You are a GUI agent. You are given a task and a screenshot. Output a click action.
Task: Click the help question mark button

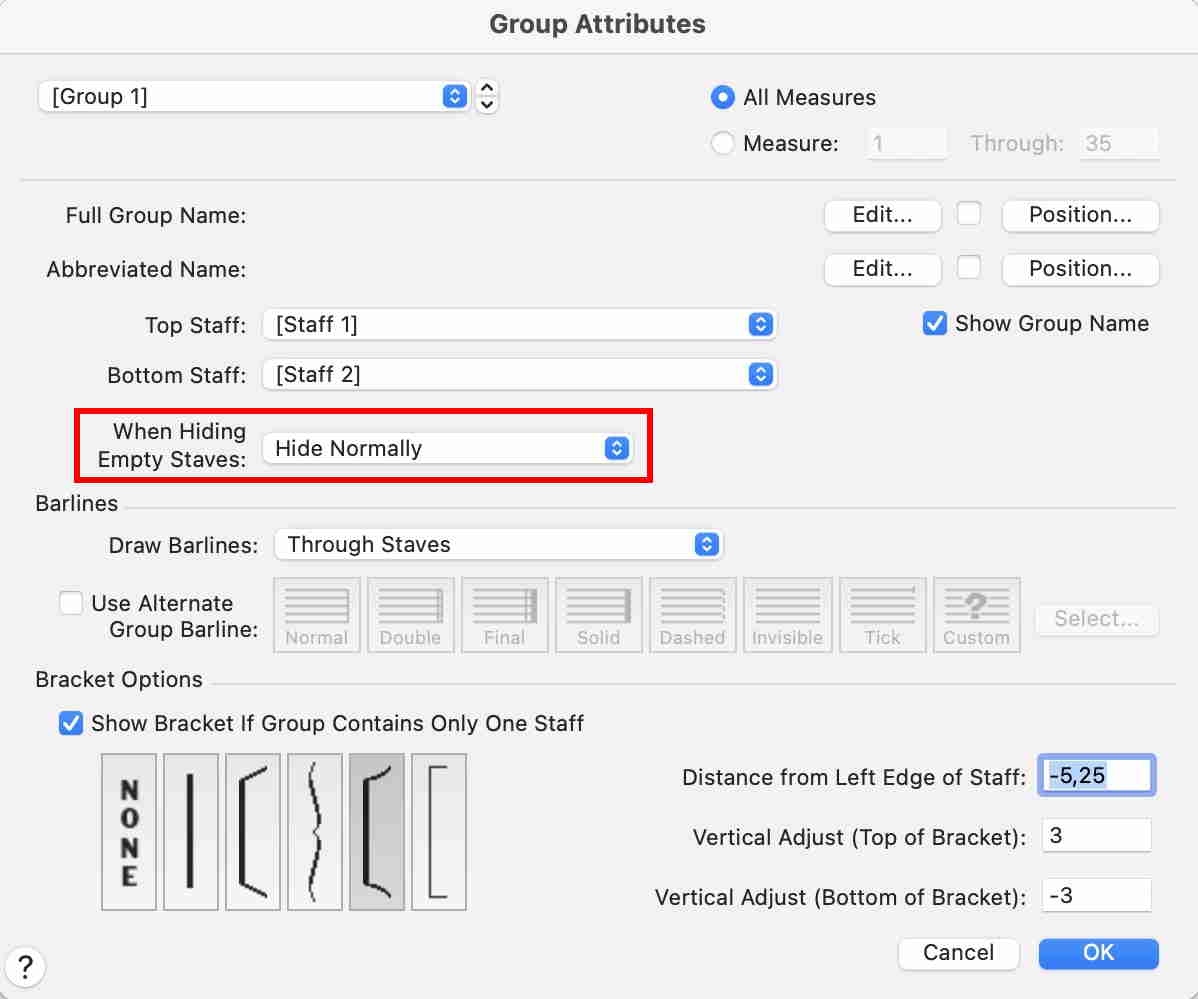click(x=26, y=968)
